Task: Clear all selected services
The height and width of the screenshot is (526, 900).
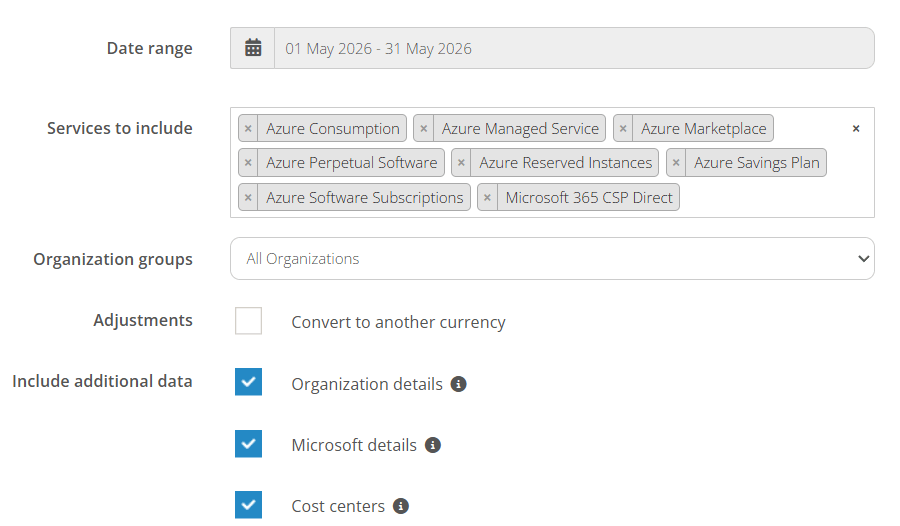Action: coord(856,129)
